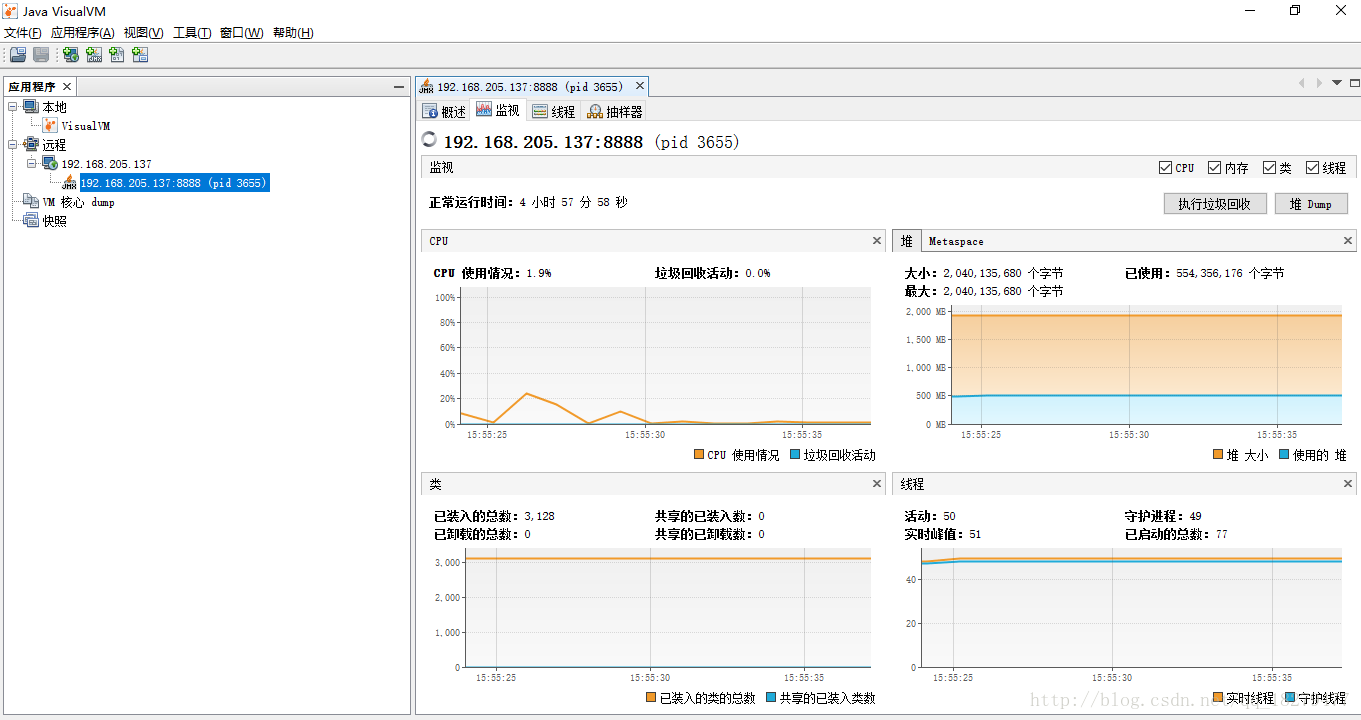This screenshot has height=720, width=1361.
Task: Click the blue 使用的 堆 legend swatch
Action: tap(1284, 455)
